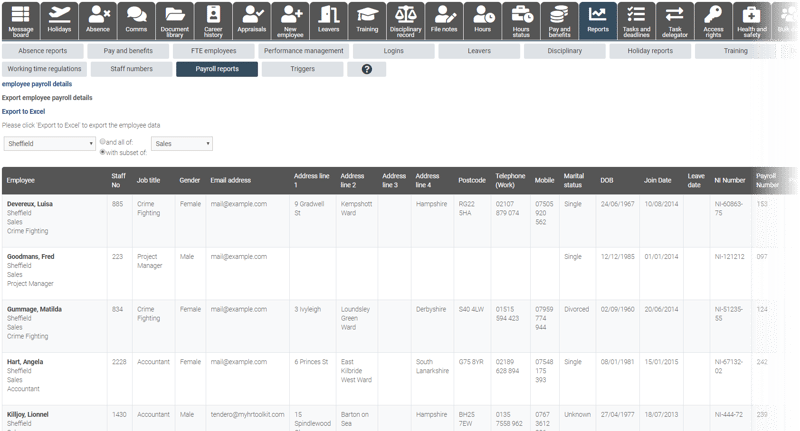
Task: Click employee name Gummage, Matilda
Action: coord(34,309)
